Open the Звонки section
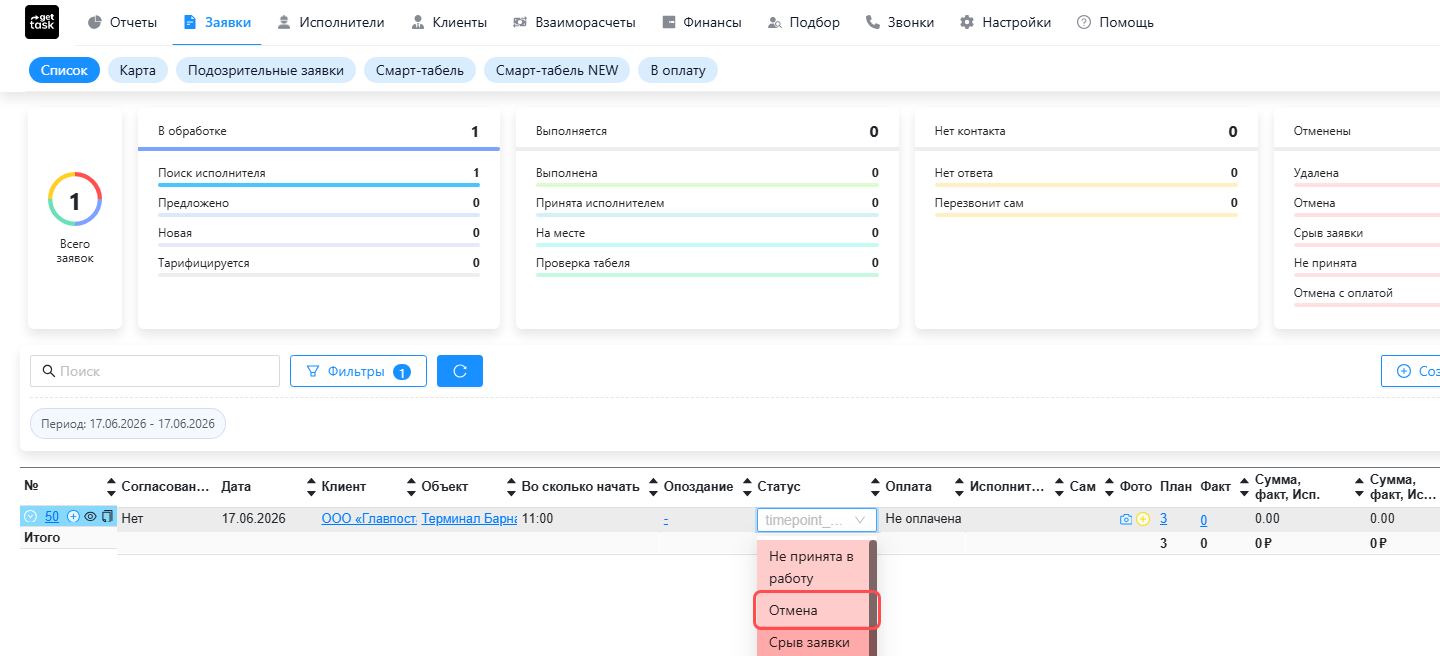This screenshot has height=656, width=1440. [x=900, y=22]
